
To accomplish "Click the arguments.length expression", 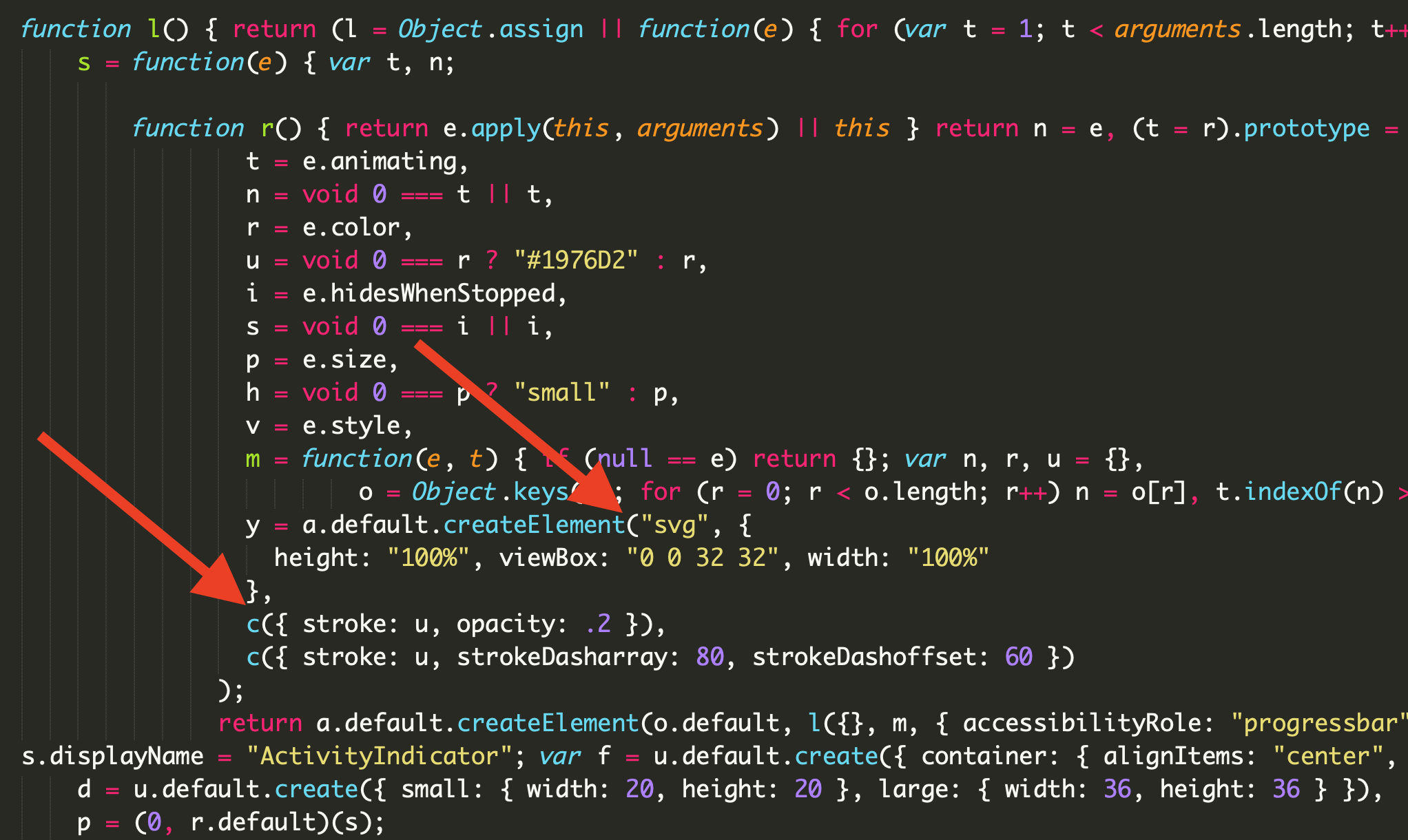I will coord(1228,30).
